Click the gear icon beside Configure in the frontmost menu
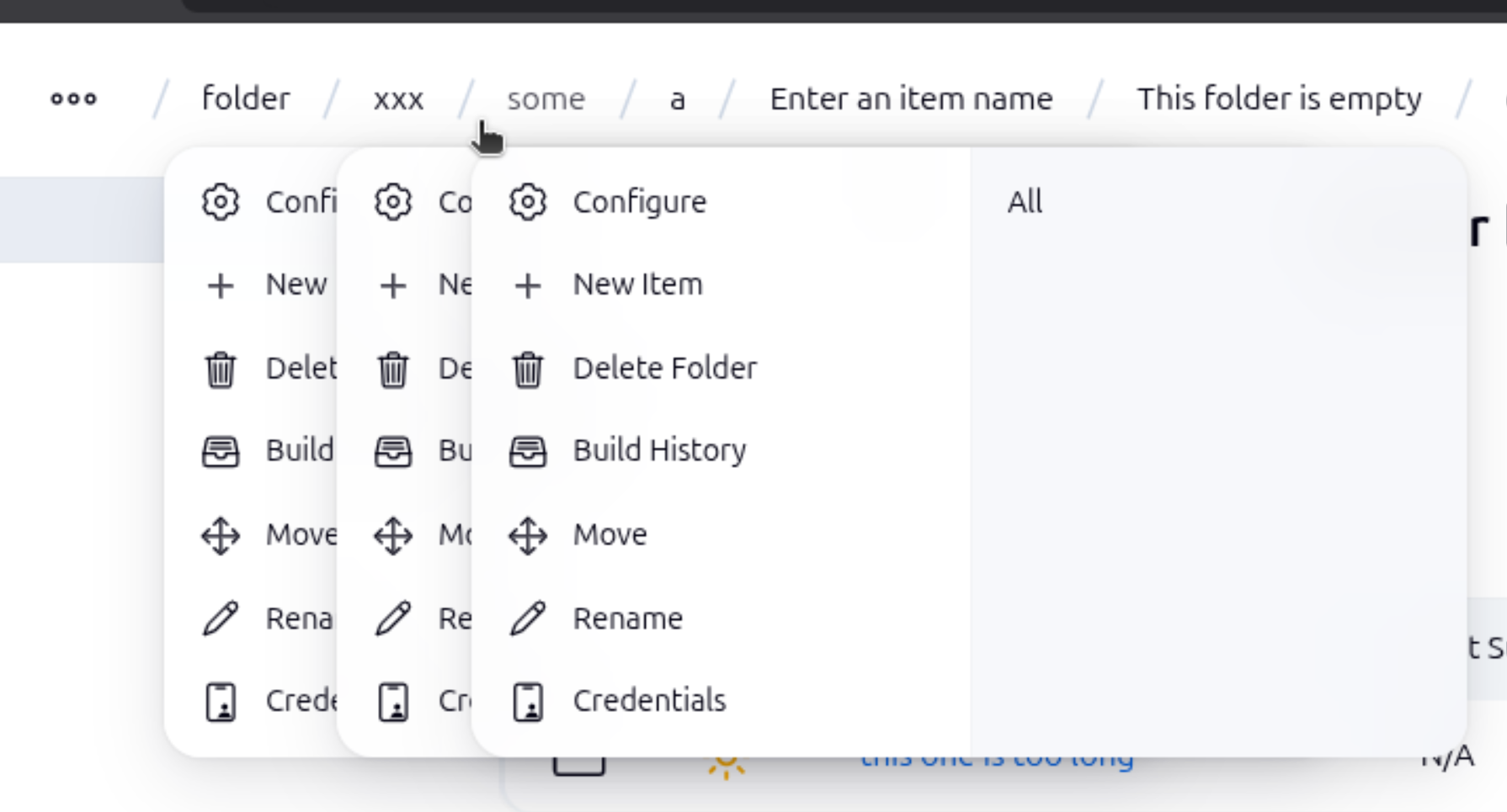 click(x=528, y=202)
